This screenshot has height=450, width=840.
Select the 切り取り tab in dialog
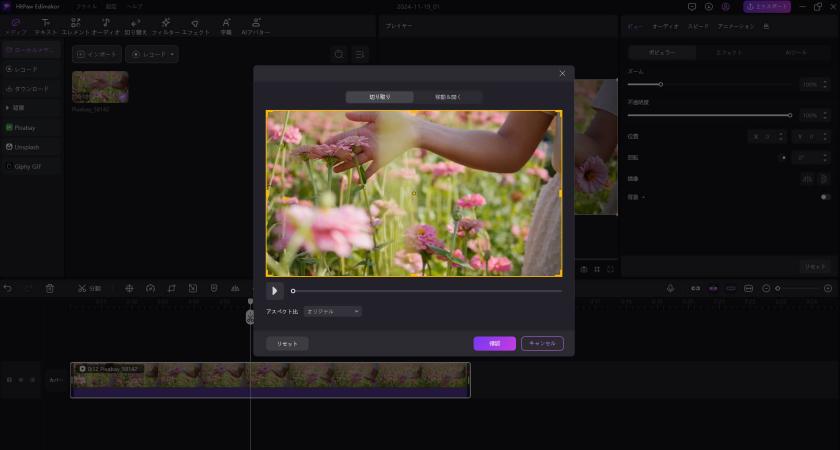(x=380, y=97)
